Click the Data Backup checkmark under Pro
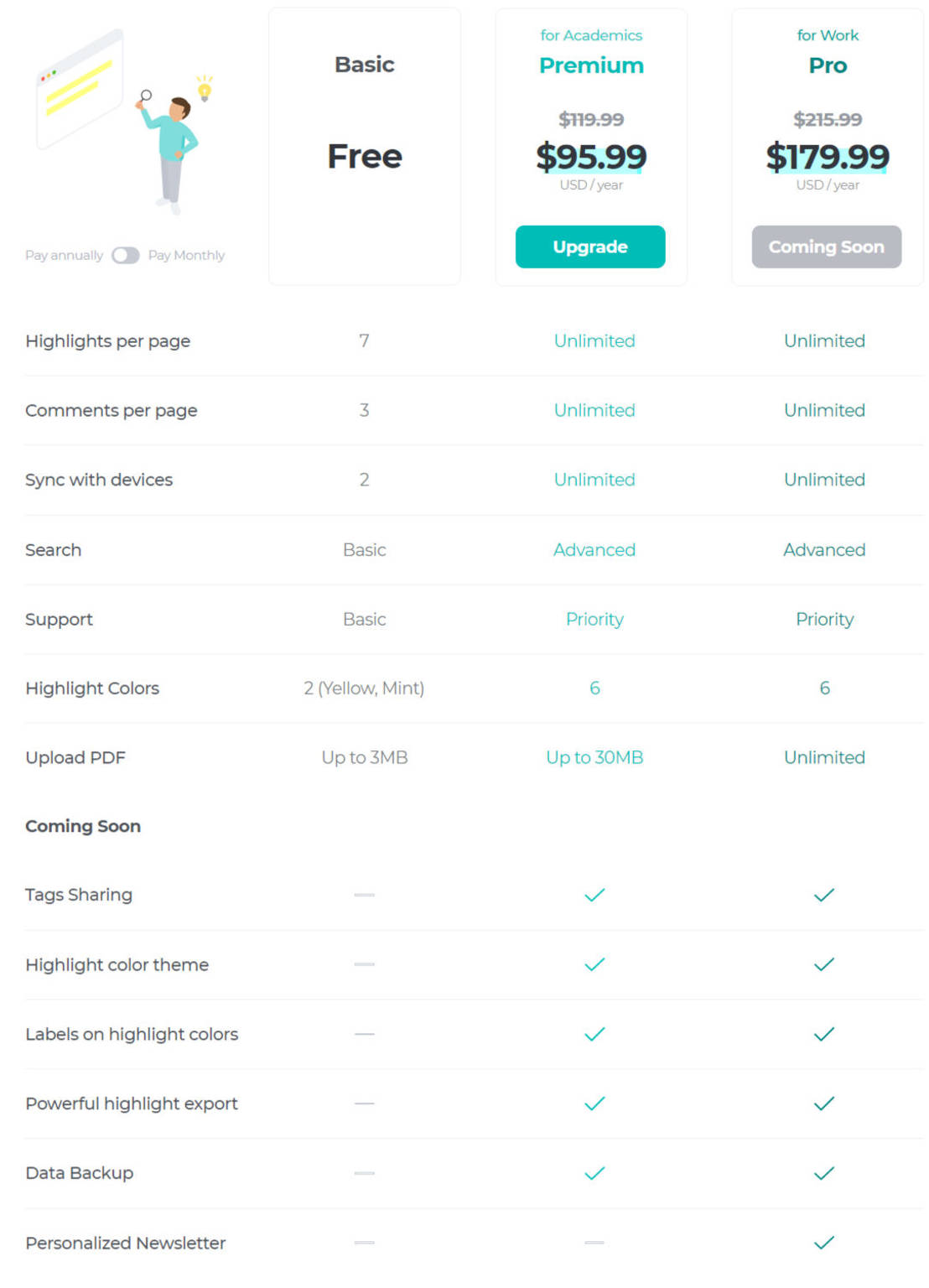Viewport: 929px width, 1288px height. 824,1172
